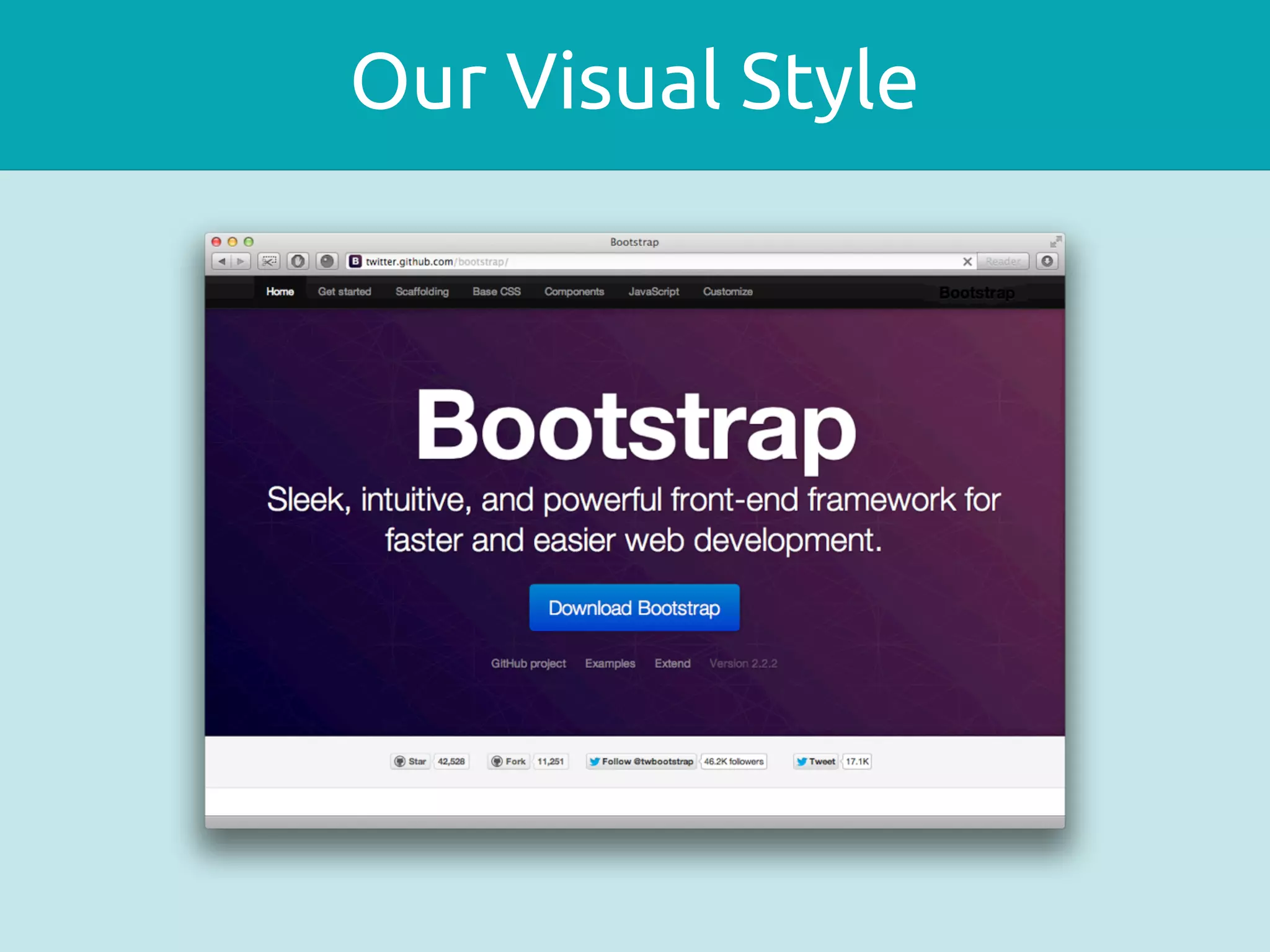The height and width of the screenshot is (952, 1270).
Task: Stop page loading with the X icon
Action: pyautogui.click(x=967, y=262)
